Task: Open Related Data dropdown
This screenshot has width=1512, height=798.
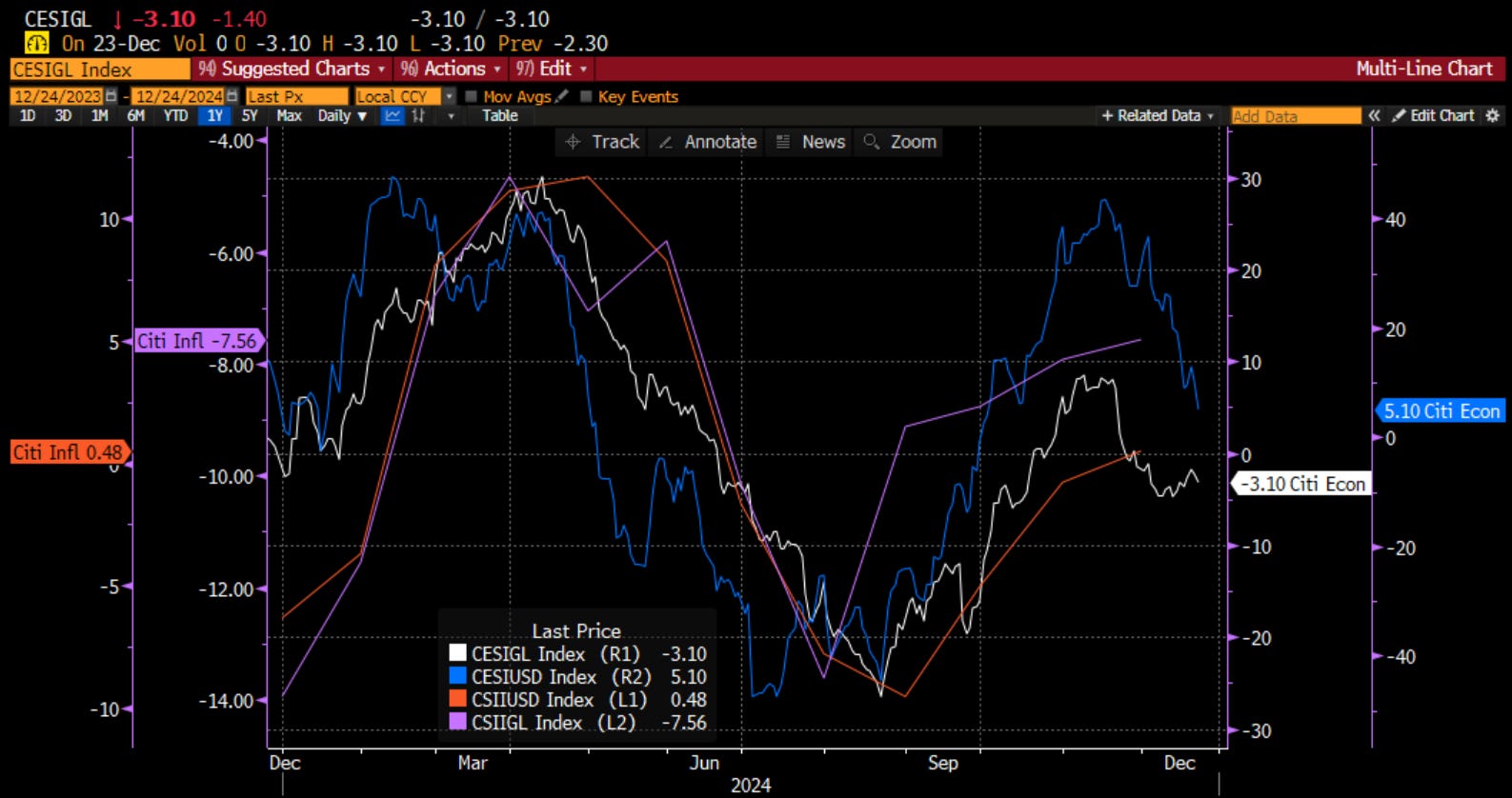Action: [1158, 115]
